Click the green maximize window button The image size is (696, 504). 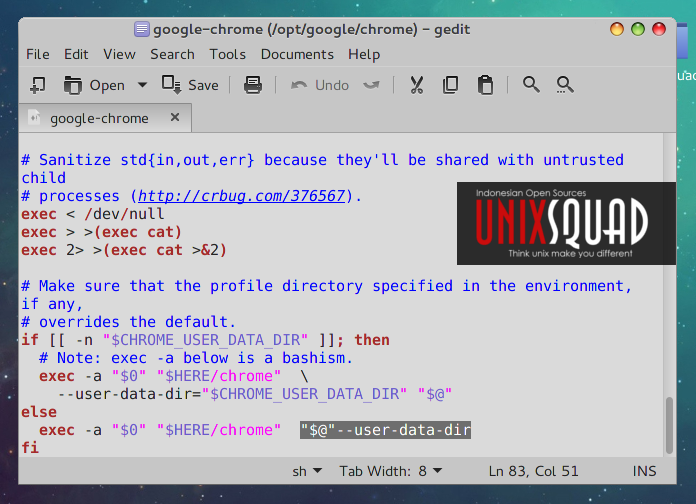coord(638,29)
